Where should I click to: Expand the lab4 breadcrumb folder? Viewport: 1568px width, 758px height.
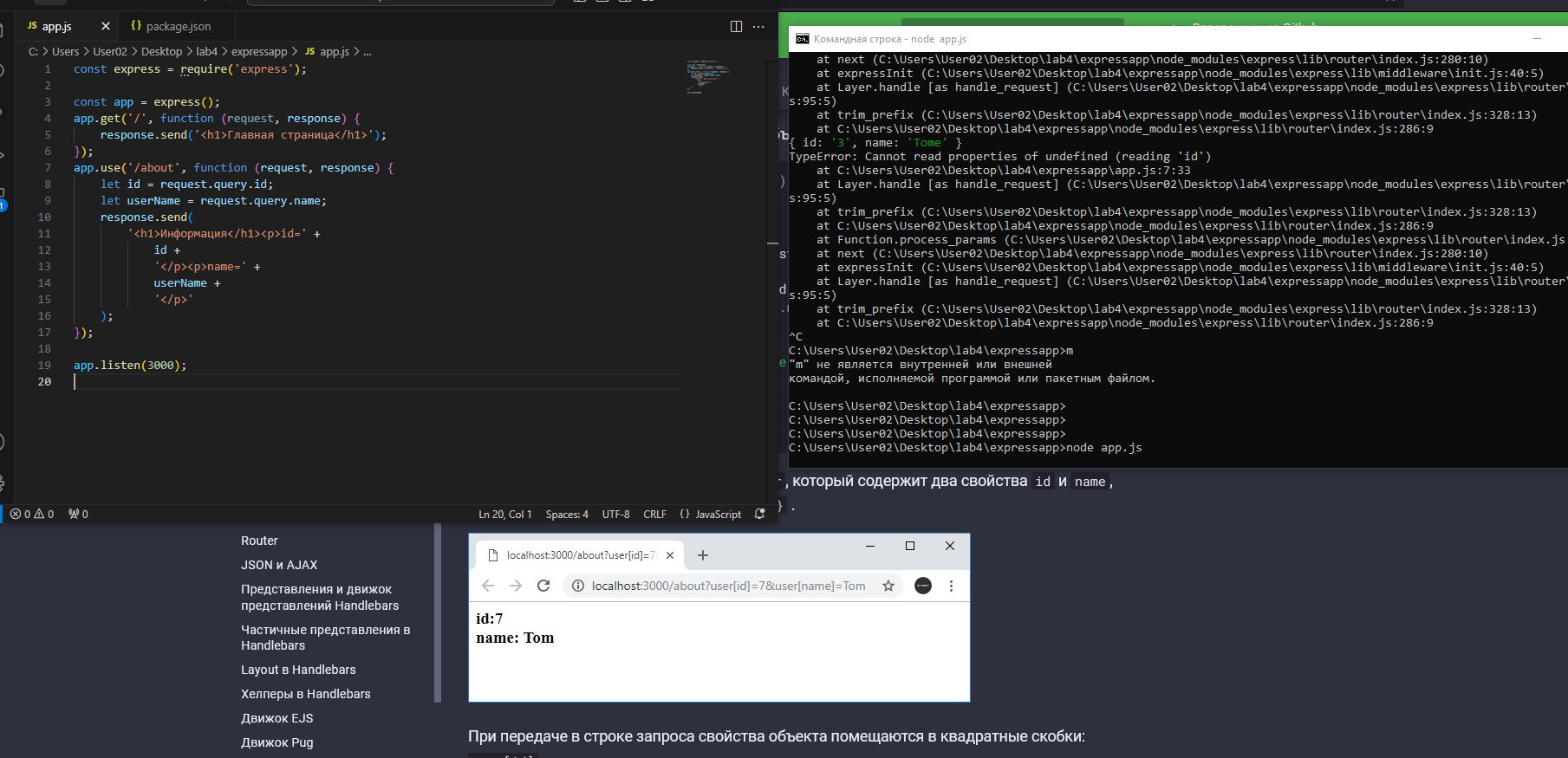pyautogui.click(x=206, y=52)
